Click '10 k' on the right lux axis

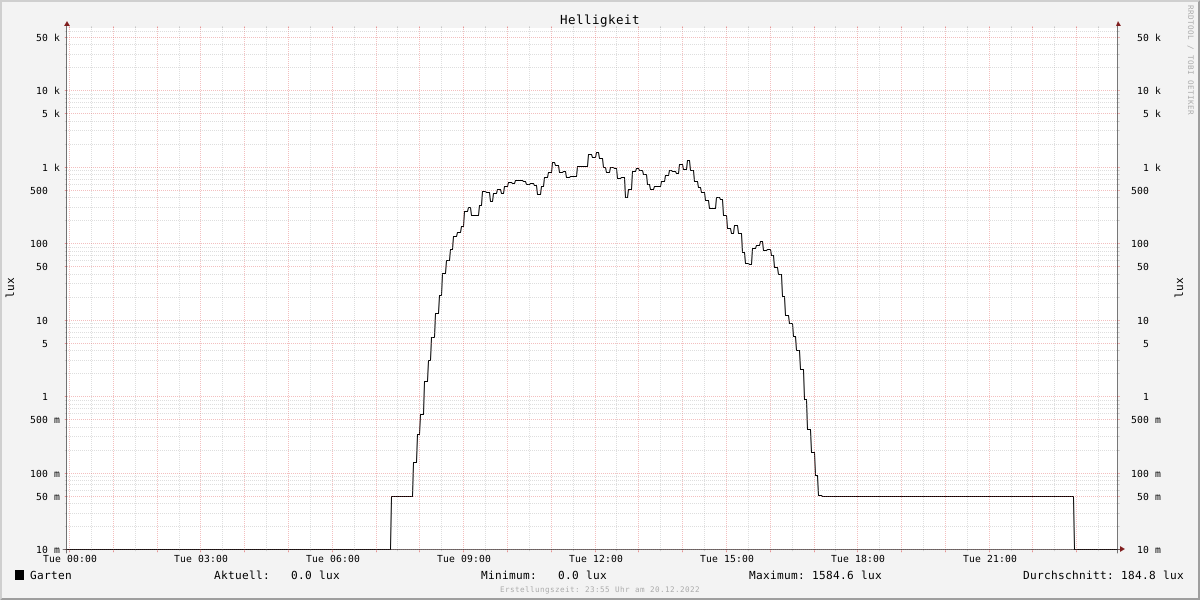tap(1149, 91)
